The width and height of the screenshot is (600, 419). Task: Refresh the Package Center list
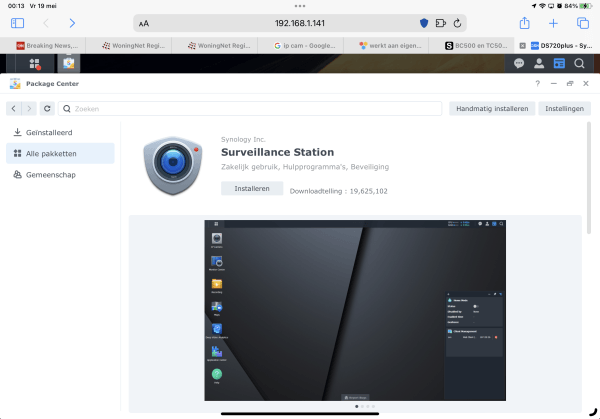[47, 109]
